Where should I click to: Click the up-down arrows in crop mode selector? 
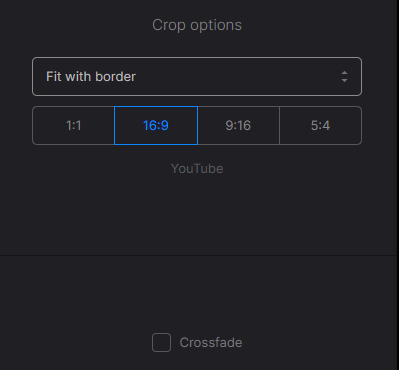click(344, 77)
